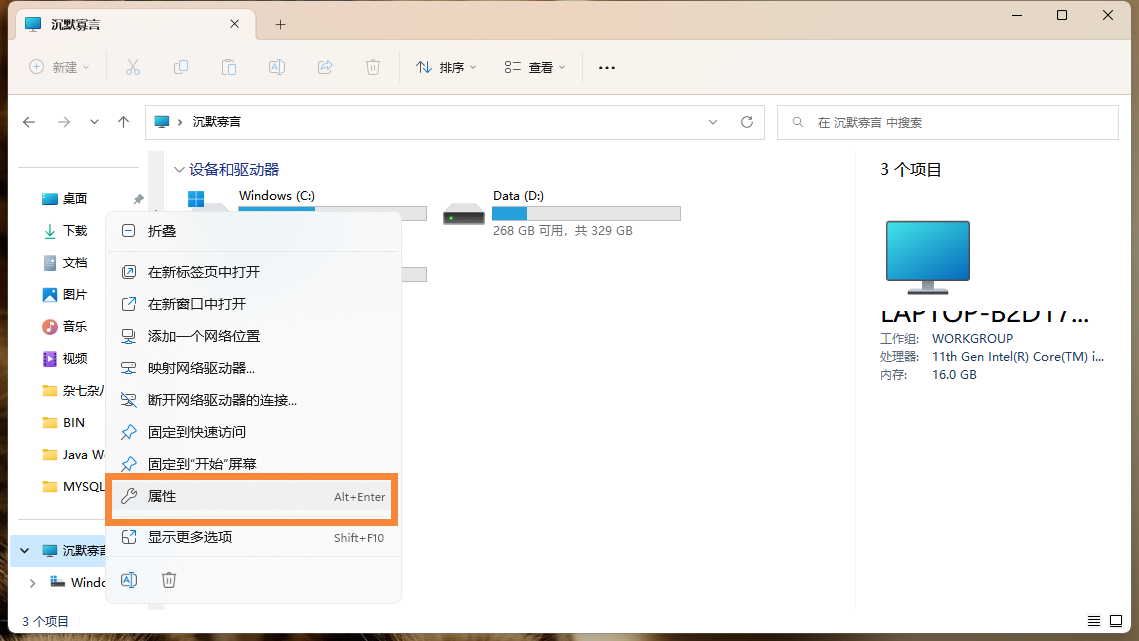
Task: Choose 在新标签页中打开 in context menu
Action: coord(254,272)
